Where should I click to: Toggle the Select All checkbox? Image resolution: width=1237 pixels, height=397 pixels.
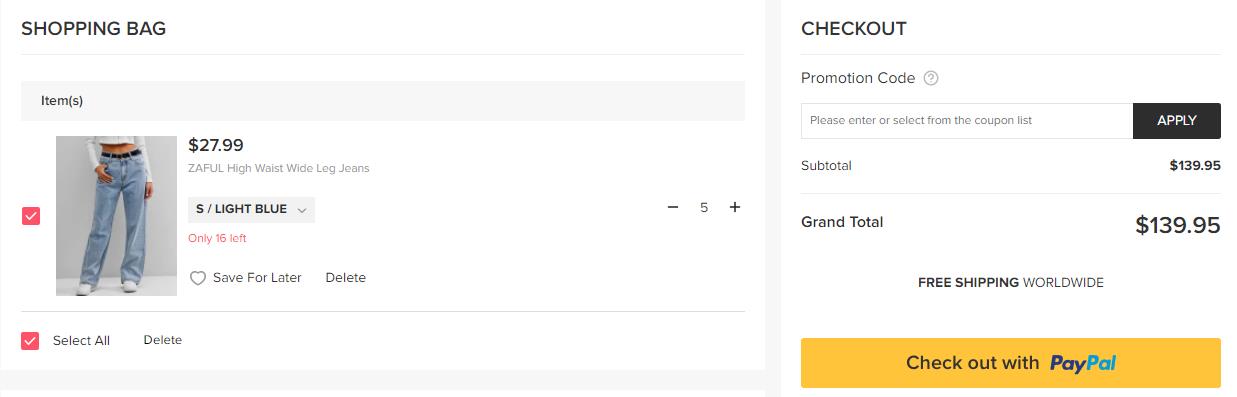click(x=31, y=340)
